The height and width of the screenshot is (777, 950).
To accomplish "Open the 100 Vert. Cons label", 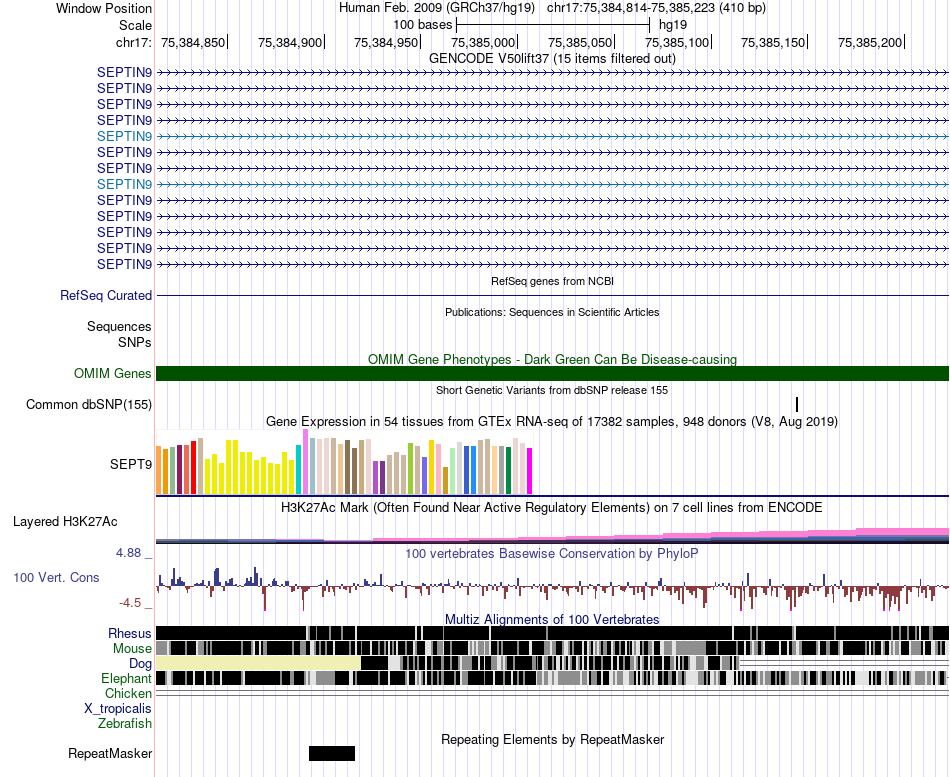I will 56,577.
